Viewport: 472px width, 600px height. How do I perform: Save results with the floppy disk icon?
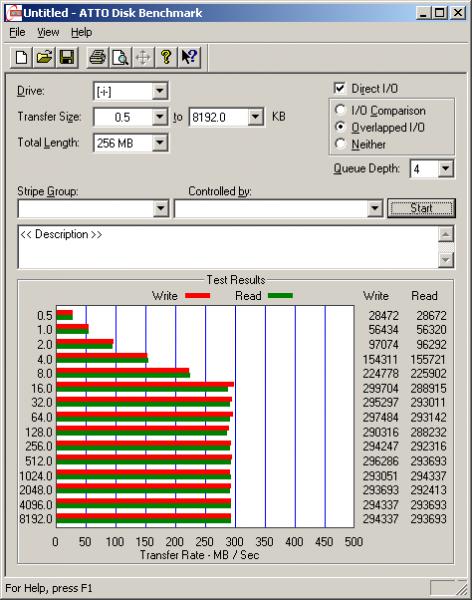pos(67,58)
